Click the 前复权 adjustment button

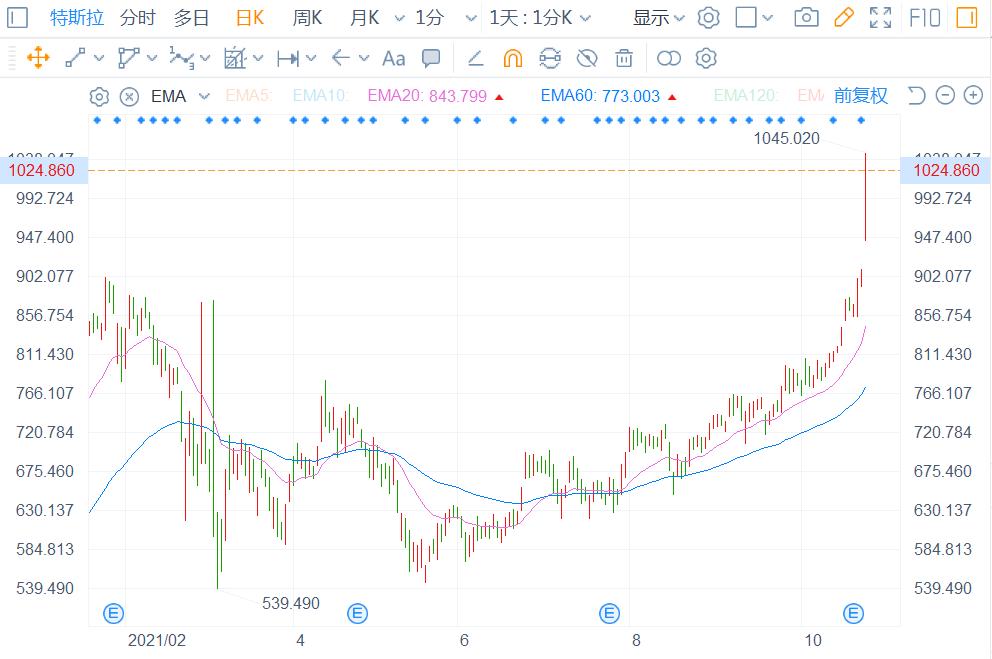click(860, 96)
